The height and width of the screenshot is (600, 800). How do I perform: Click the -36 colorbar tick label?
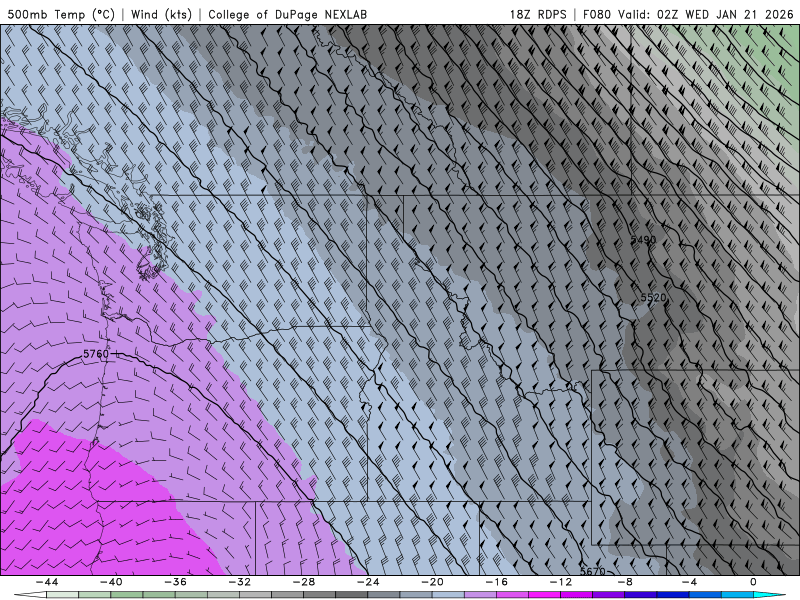click(176, 582)
